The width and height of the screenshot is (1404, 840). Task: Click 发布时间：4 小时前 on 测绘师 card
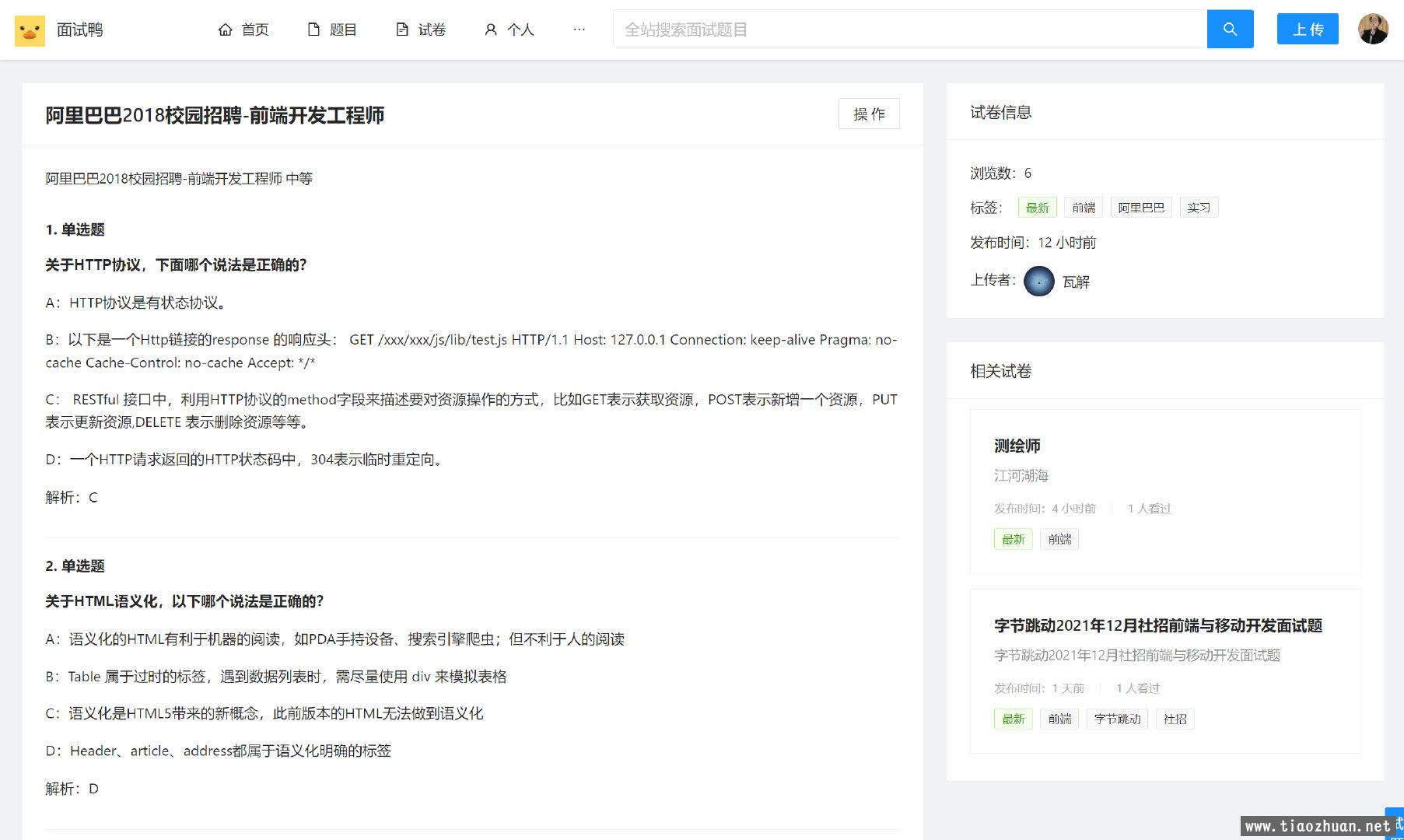click(1045, 509)
